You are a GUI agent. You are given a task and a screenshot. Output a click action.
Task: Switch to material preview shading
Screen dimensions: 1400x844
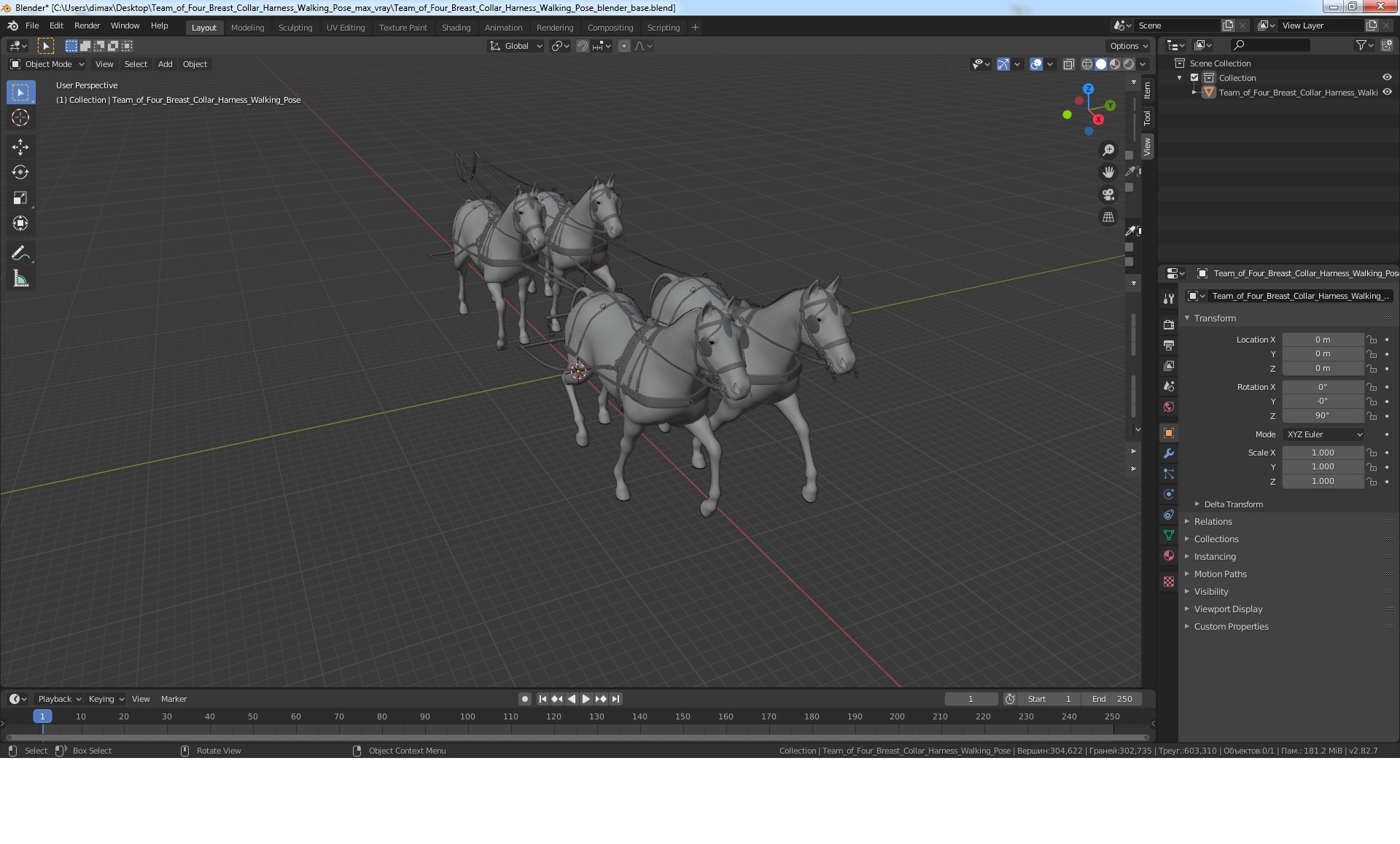1115,64
